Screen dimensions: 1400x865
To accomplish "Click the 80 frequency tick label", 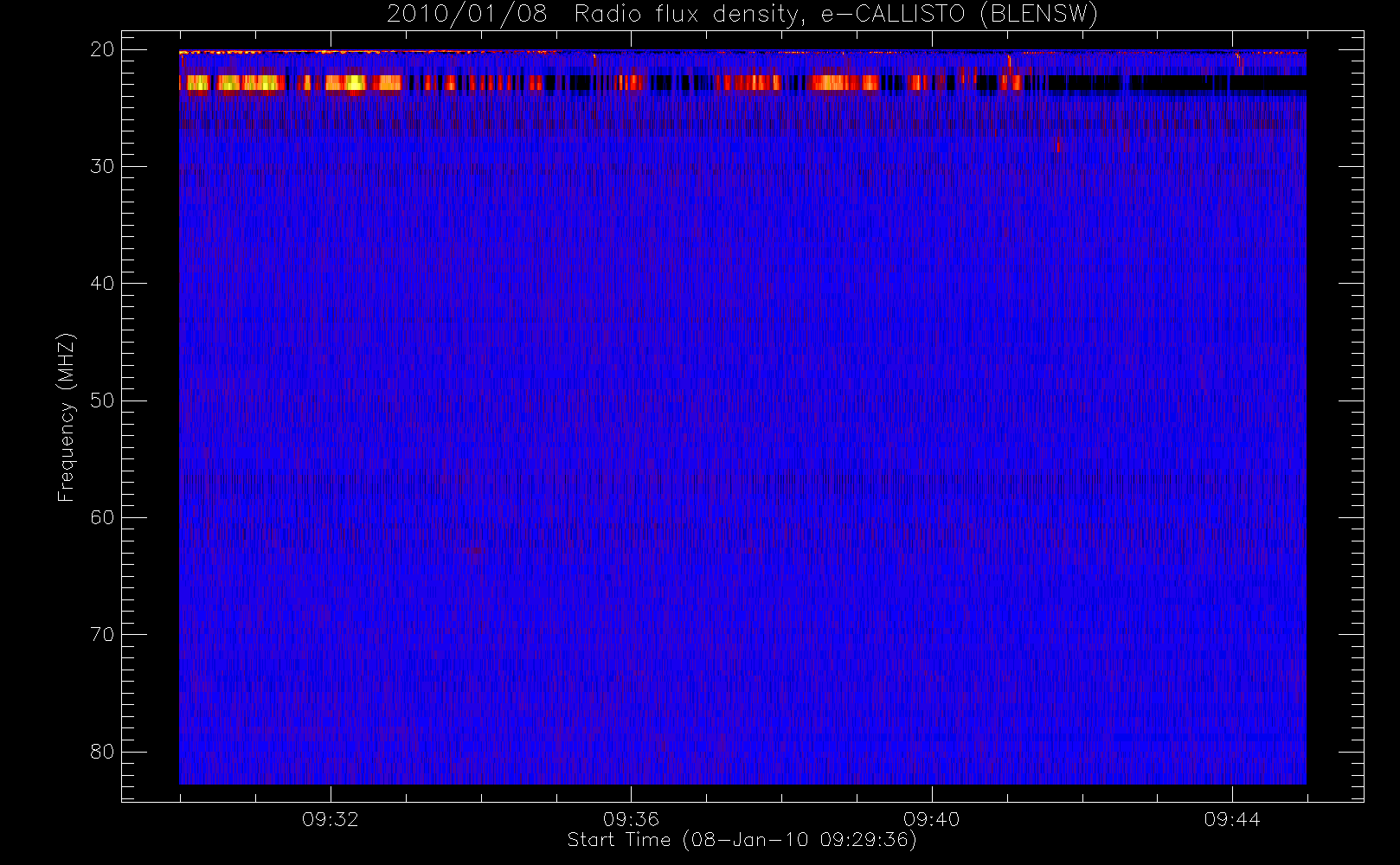I will tap(102, 752).
